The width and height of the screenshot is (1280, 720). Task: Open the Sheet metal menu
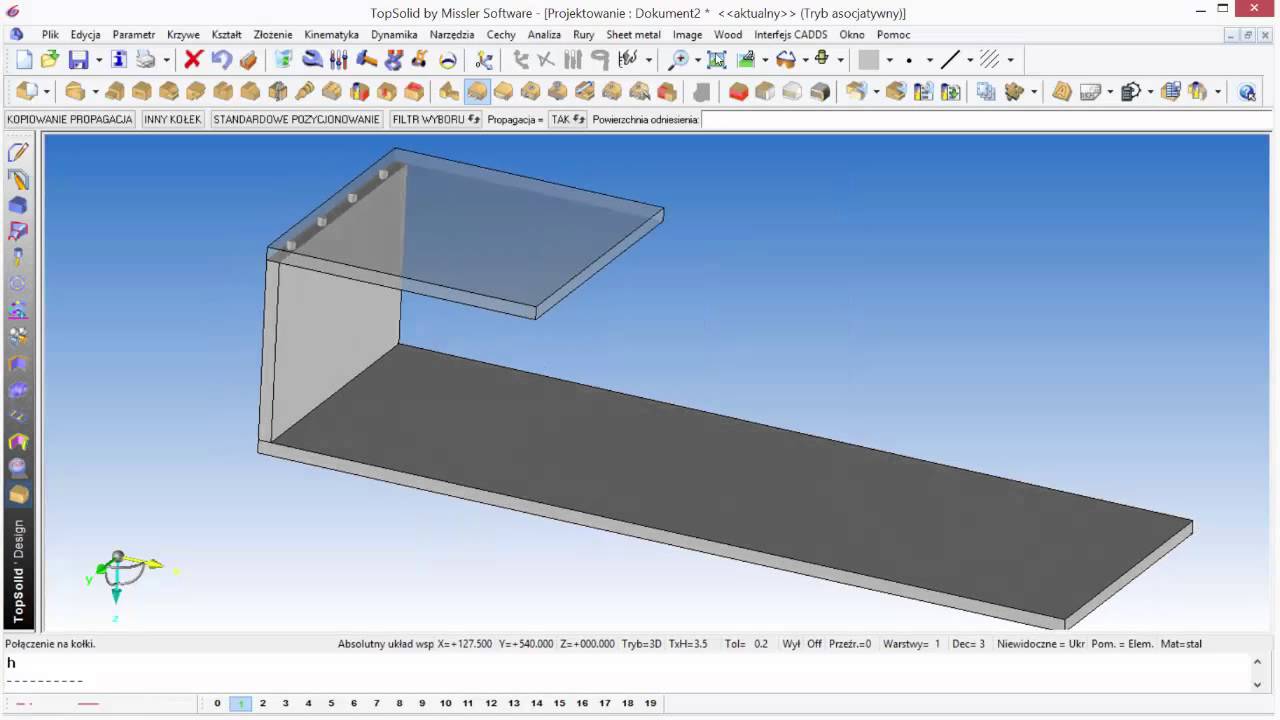tap(633, 34)
